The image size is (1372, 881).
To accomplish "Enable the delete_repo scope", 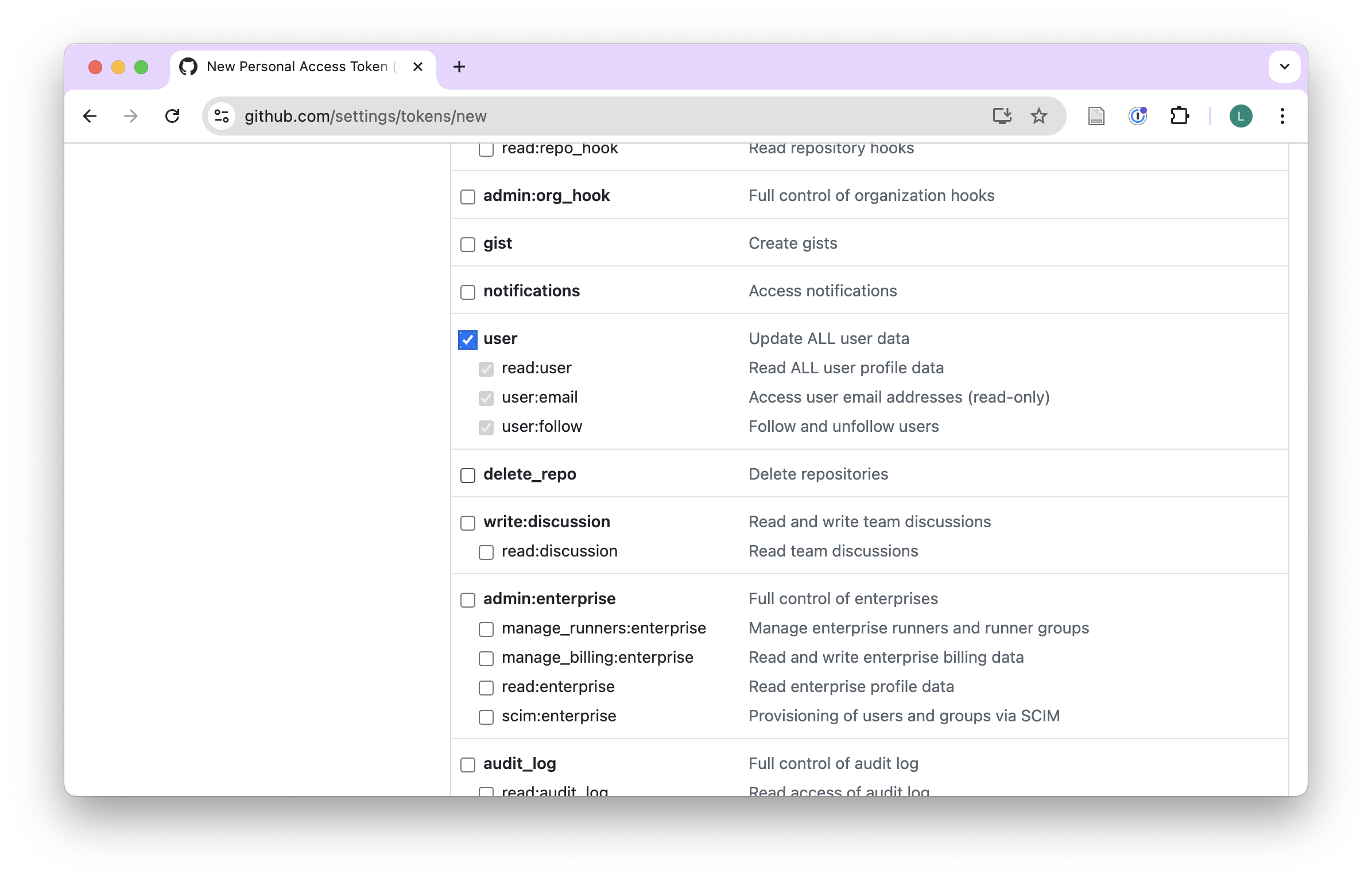I will 468,475.
